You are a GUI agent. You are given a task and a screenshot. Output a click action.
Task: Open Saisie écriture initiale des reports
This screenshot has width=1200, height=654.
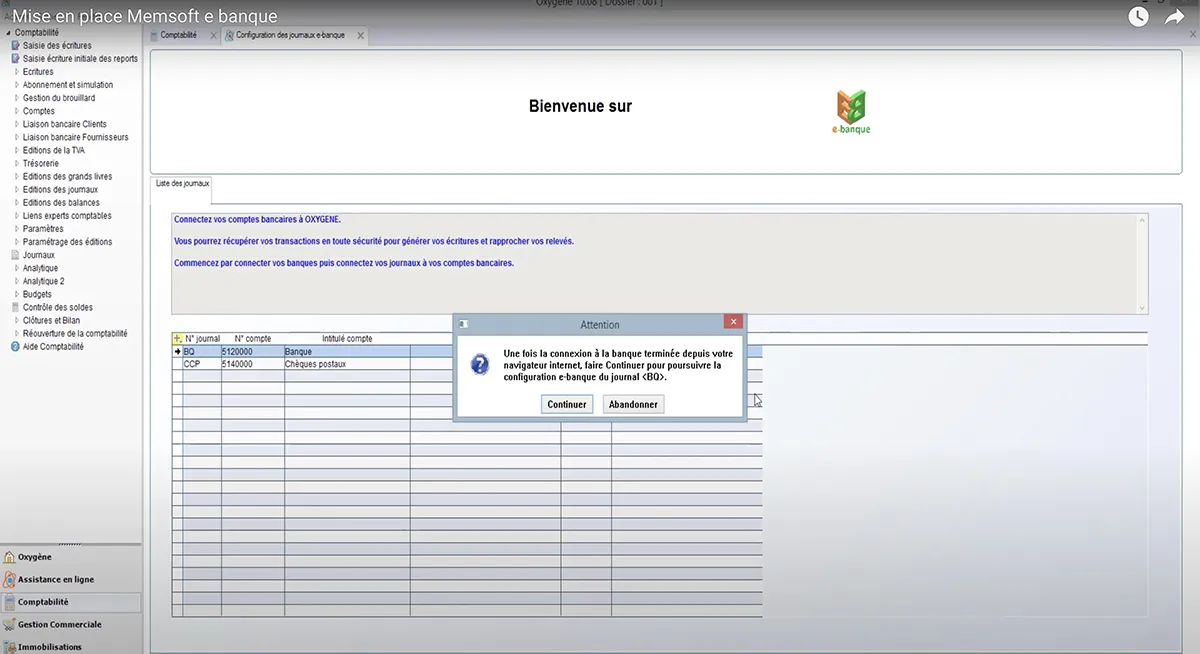[x=80, y=59]
